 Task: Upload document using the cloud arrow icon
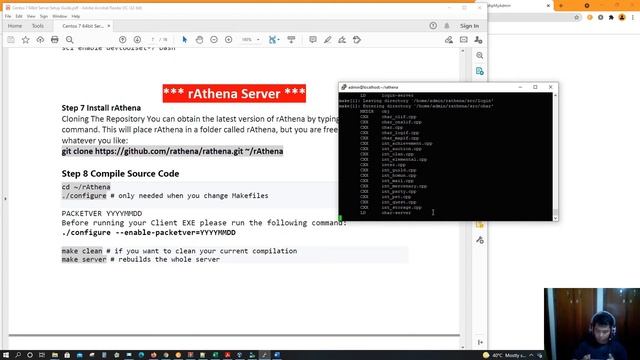40,40
